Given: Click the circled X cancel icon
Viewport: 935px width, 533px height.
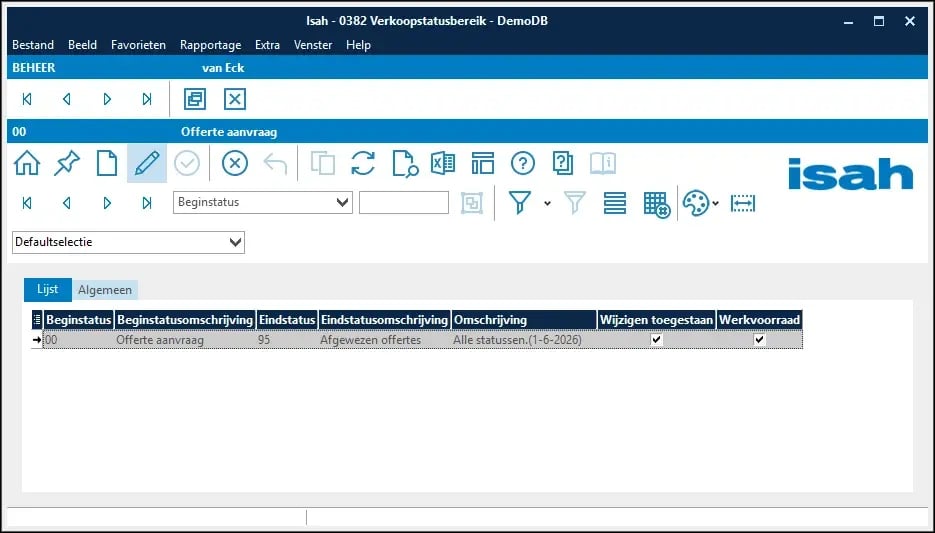Looking at the screenshot, I should pyautogui.click(x=235, y=163).
